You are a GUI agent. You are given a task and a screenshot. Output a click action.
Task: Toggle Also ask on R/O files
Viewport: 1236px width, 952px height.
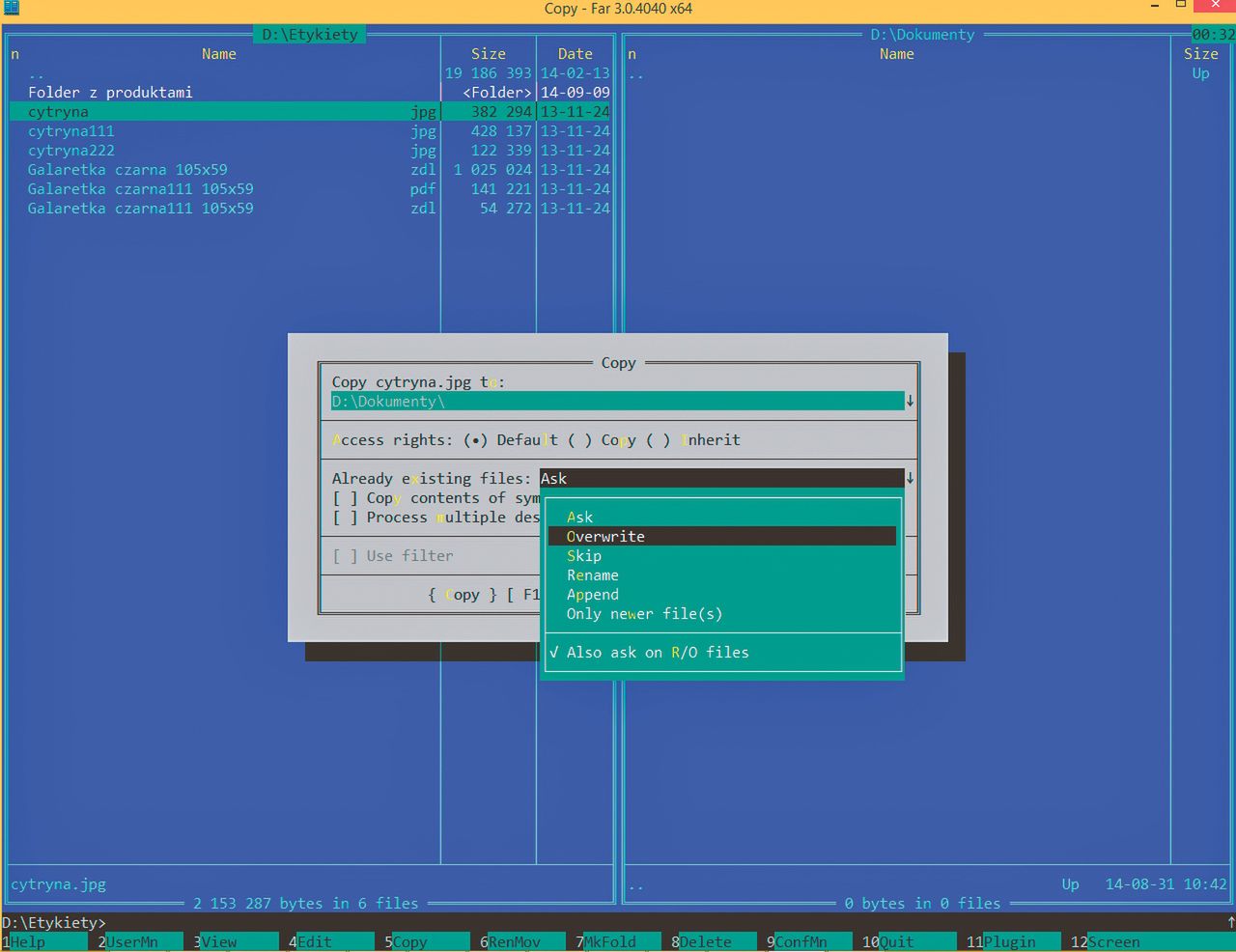(650, 653)
